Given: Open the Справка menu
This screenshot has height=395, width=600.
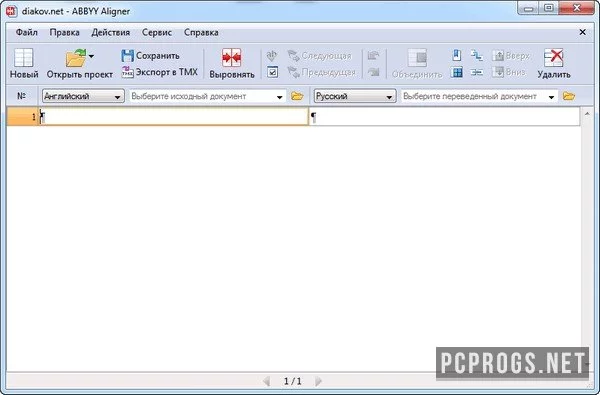Looking at the screenshot, I should point(201,33).
